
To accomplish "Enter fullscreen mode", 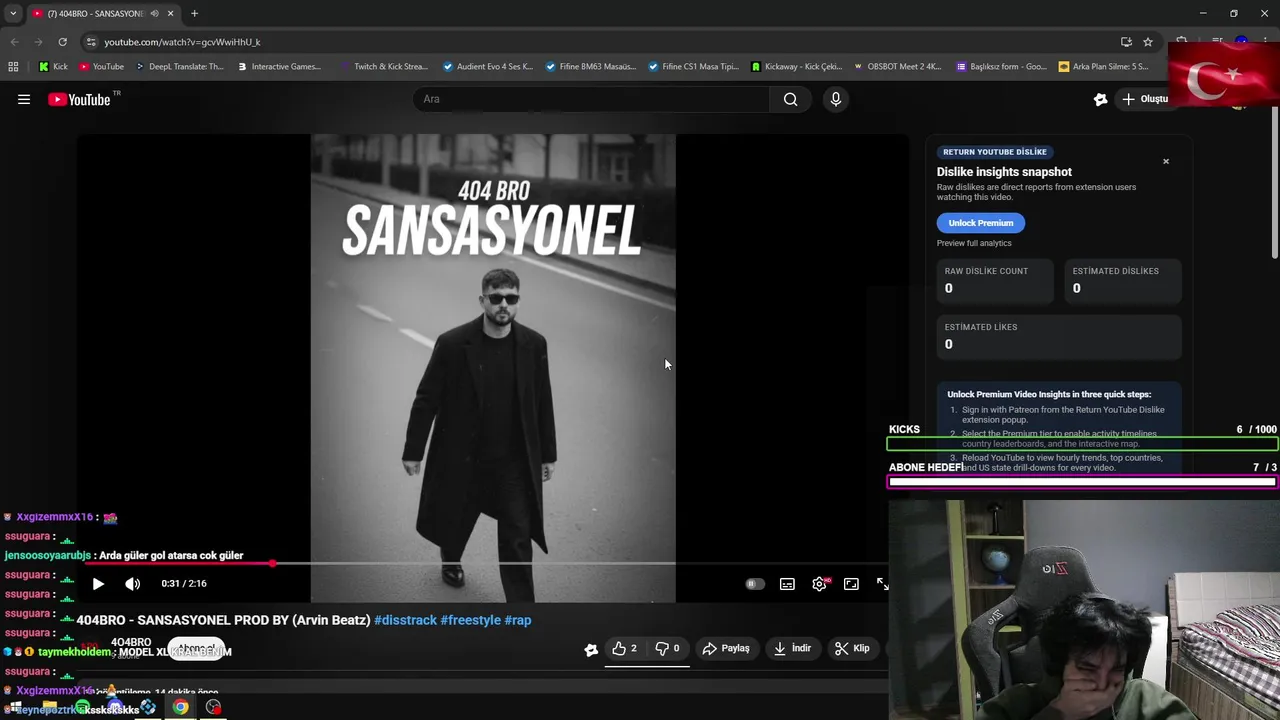I will 882,584.
